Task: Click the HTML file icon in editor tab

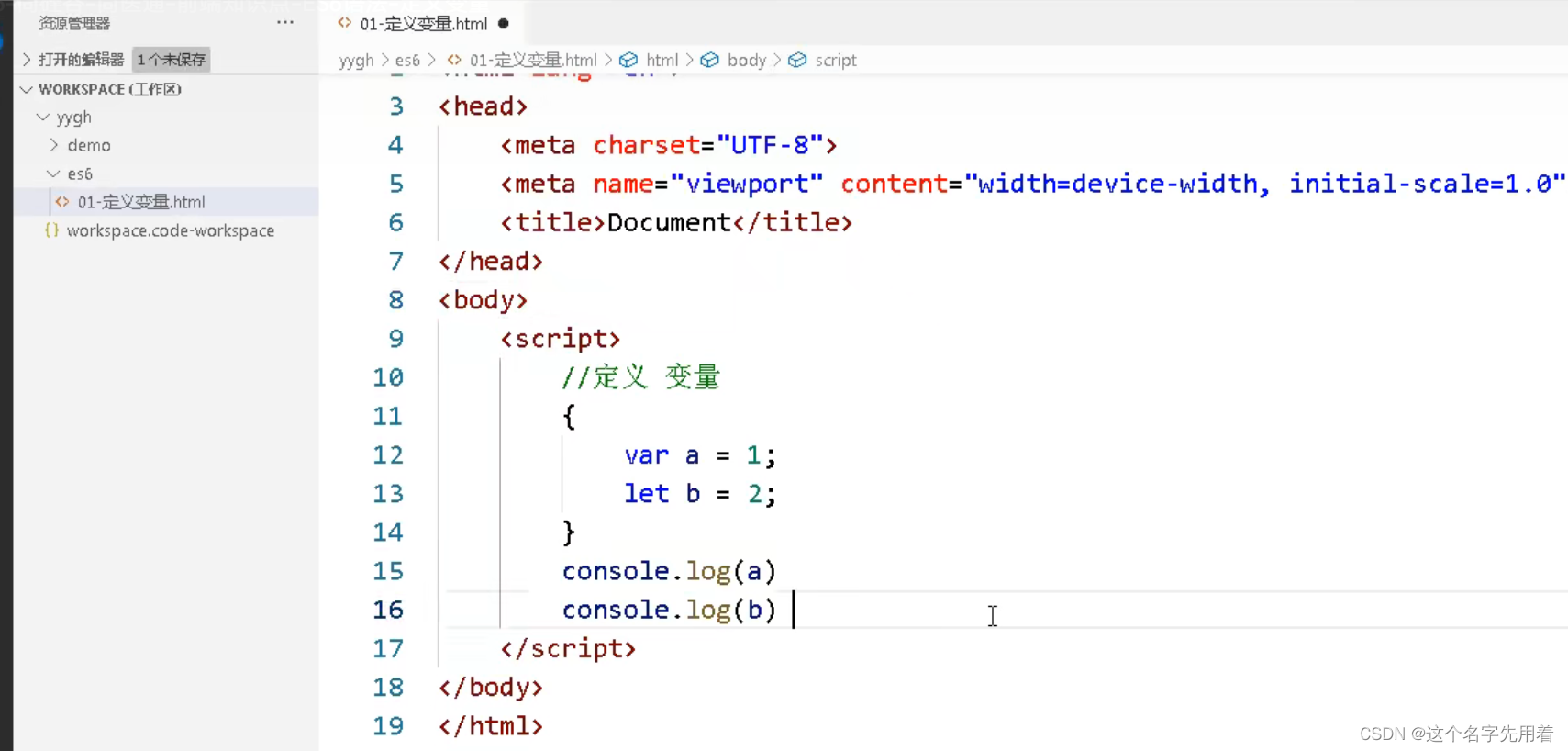Action: 344,23
